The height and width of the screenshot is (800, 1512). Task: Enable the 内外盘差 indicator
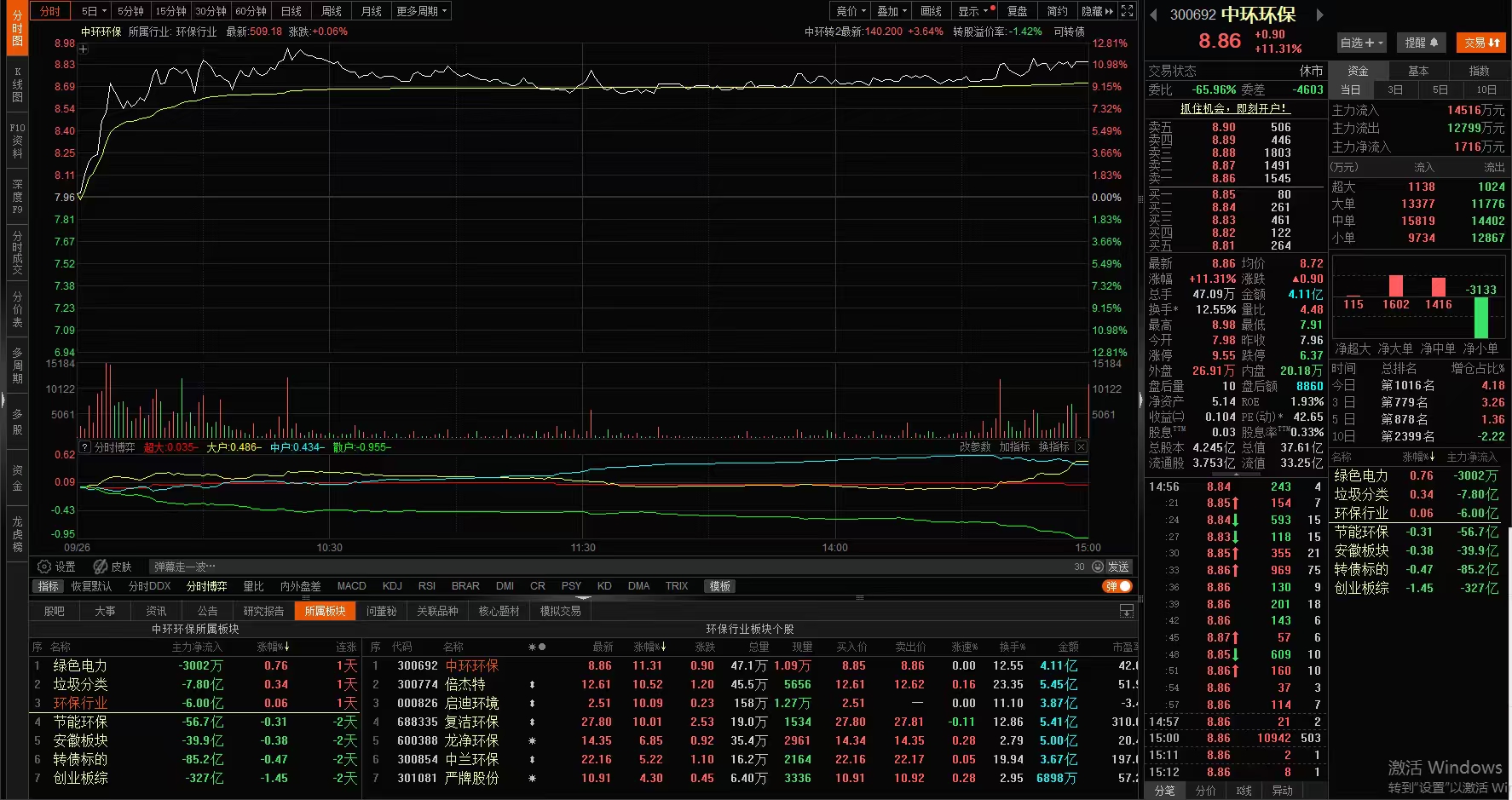pos(300,586)
